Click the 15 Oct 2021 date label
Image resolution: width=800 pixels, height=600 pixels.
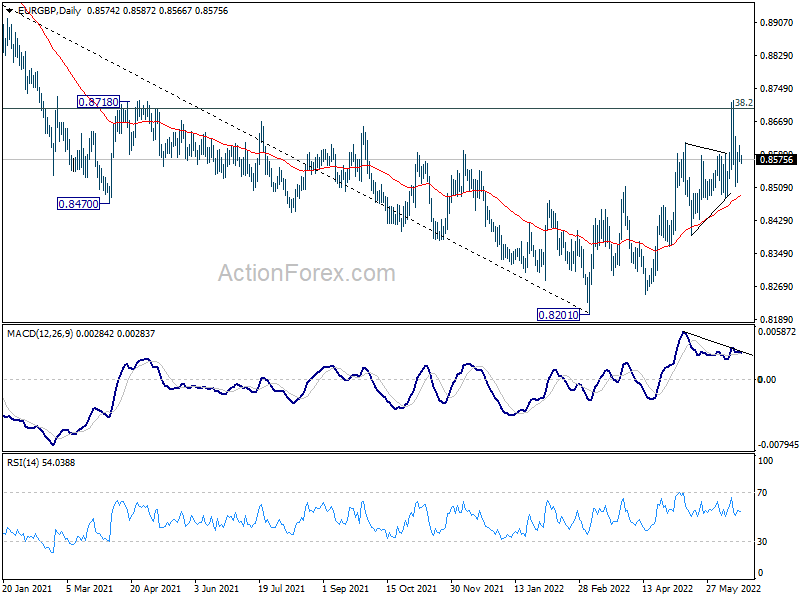(411, 589)
